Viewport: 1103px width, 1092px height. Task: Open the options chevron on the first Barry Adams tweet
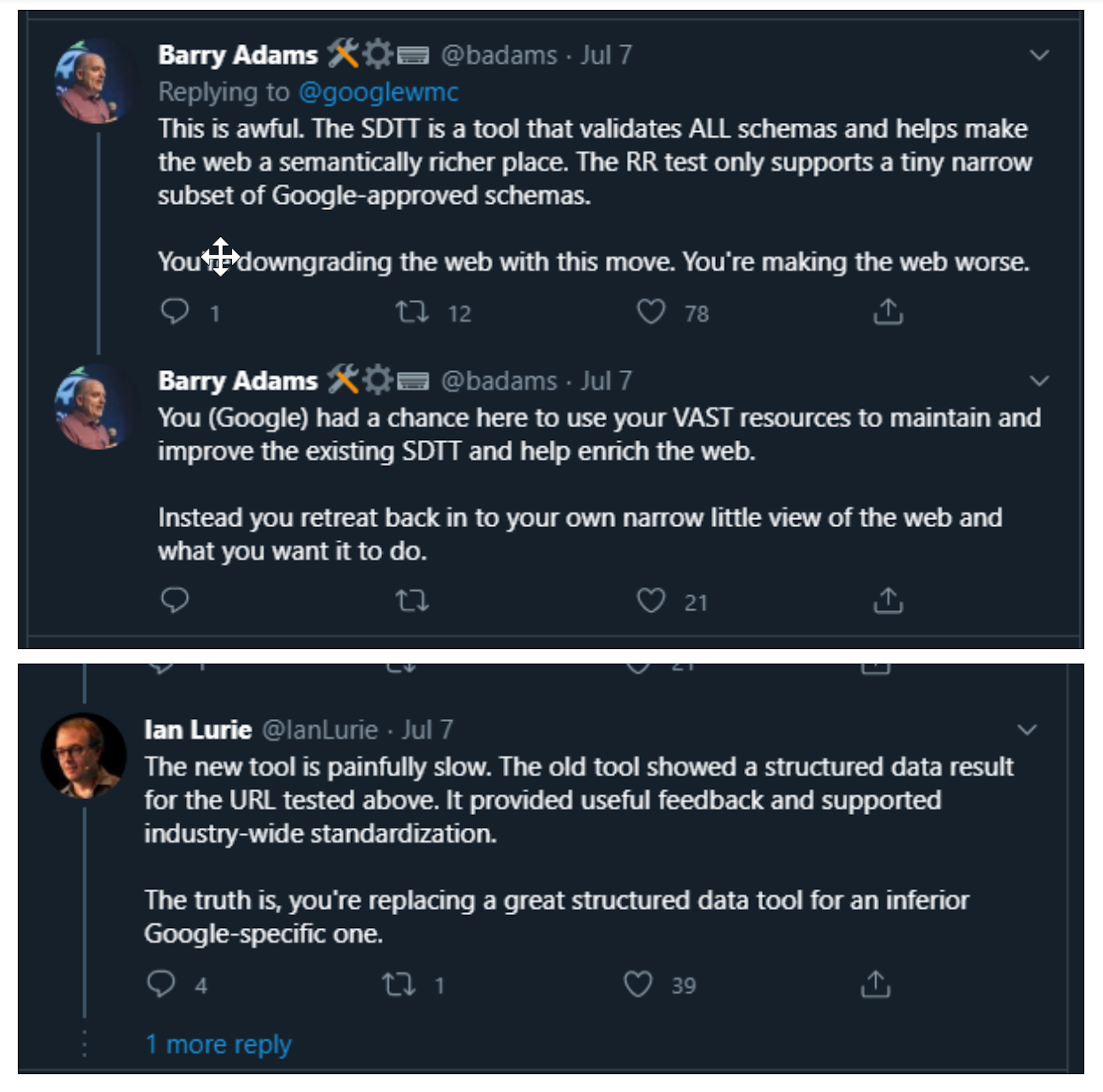pyautogui.click(x=1039, y=55)
